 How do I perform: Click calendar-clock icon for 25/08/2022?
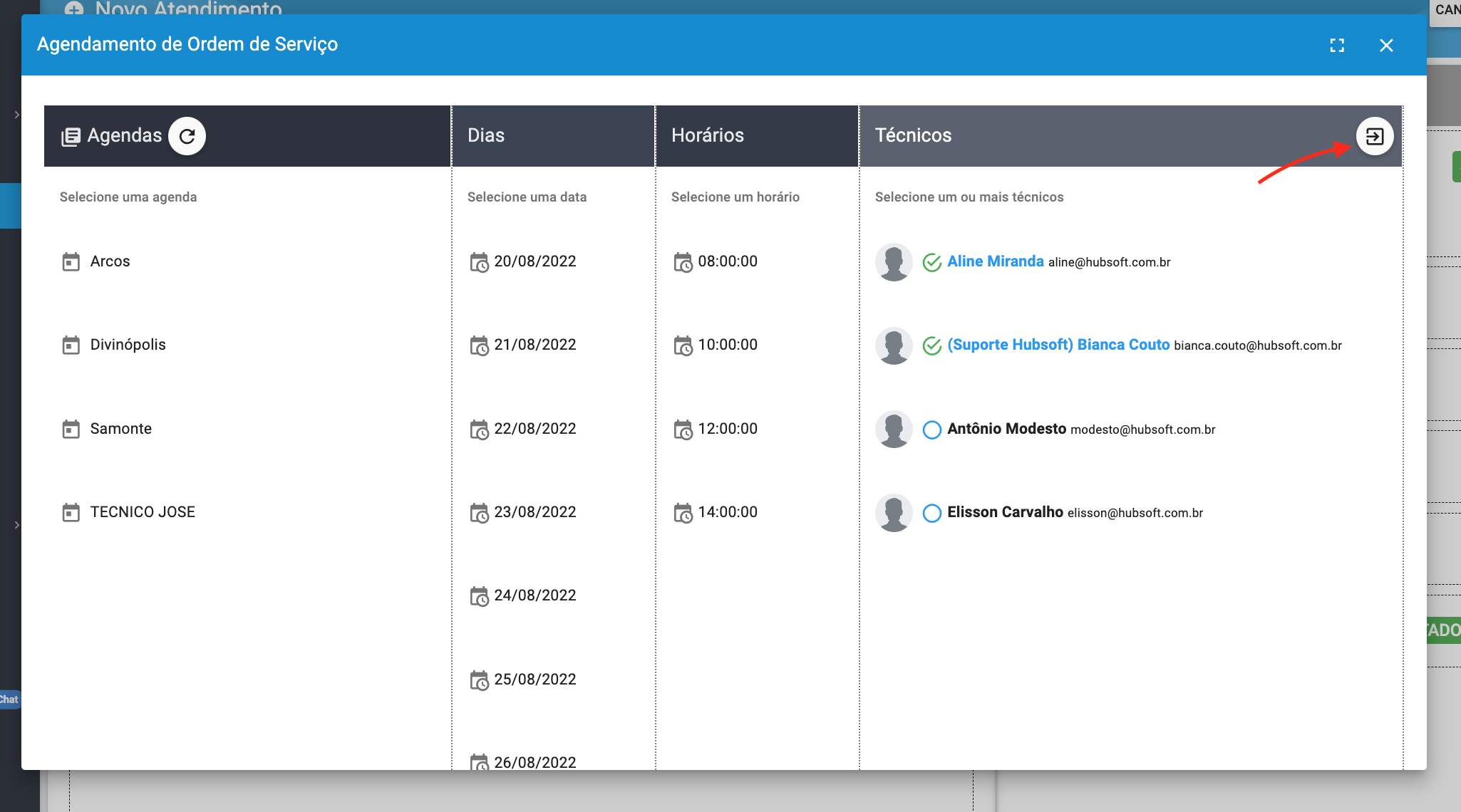[480, 681]
